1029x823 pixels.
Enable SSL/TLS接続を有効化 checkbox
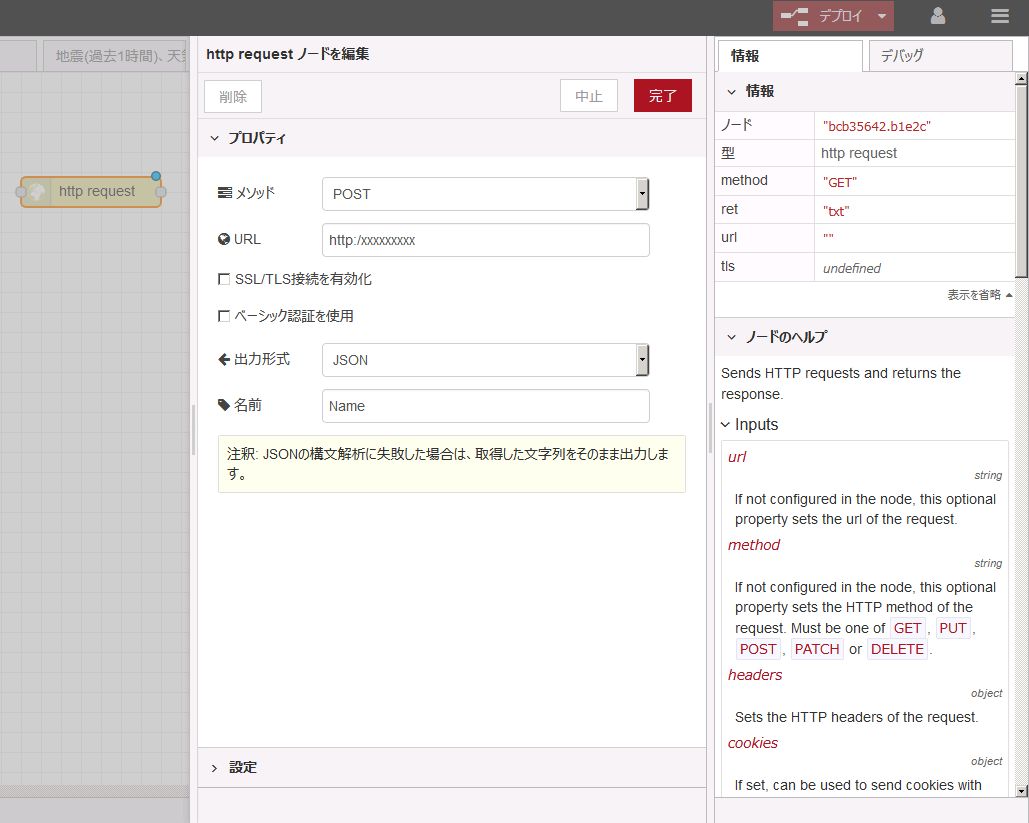[224, 280]
